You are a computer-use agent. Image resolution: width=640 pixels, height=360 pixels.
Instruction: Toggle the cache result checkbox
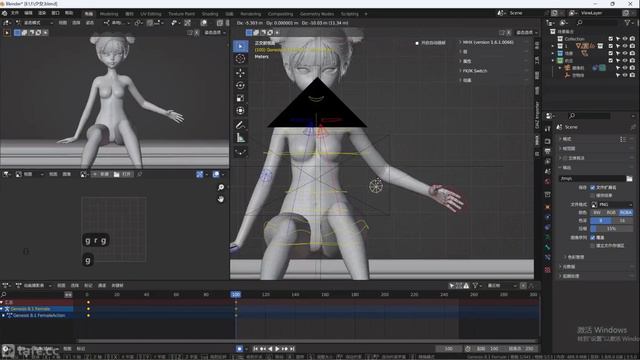pyautogui.click(x=593, y=196)
